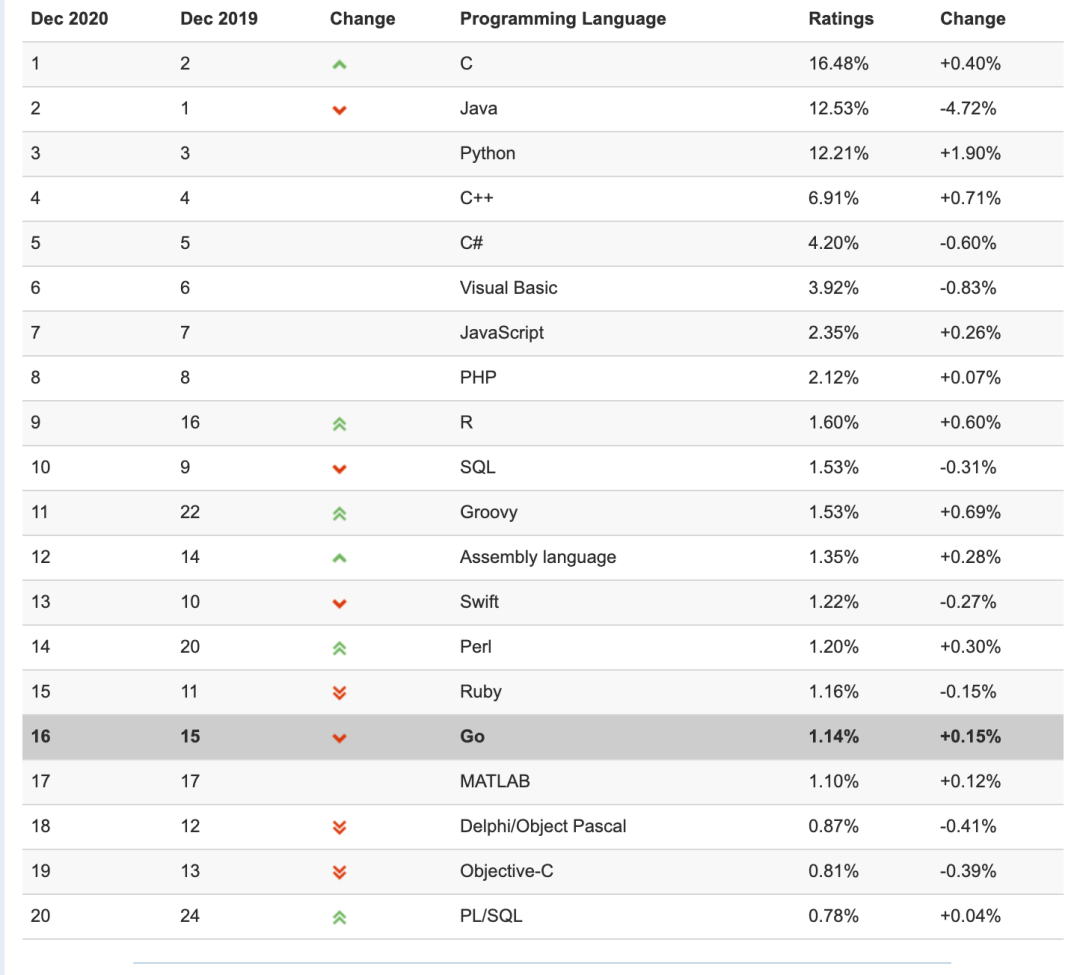Click the double green arrow beside Groovy
This screenshot has width=1080, height=975.
339,513
